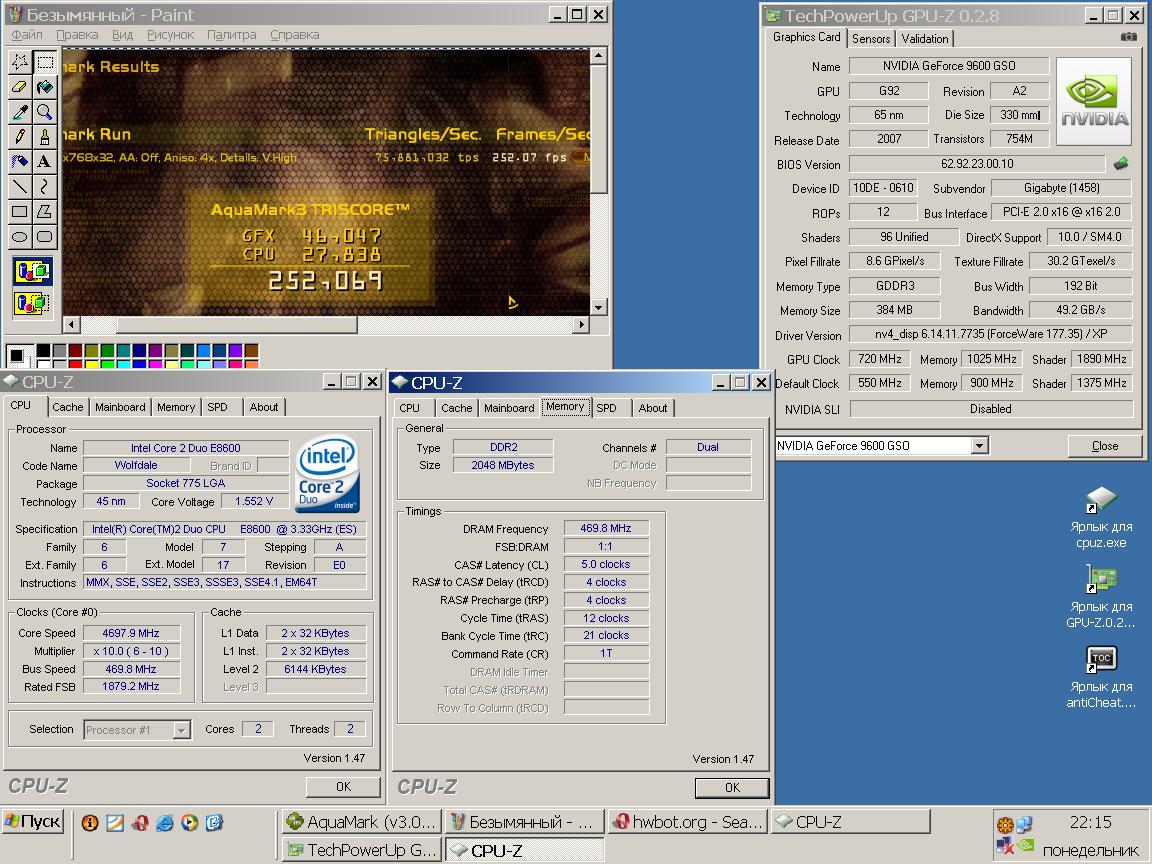Select the free-form select tool in Paint
The height and width of the screenshot is (864, 1152).
(20, 62)
